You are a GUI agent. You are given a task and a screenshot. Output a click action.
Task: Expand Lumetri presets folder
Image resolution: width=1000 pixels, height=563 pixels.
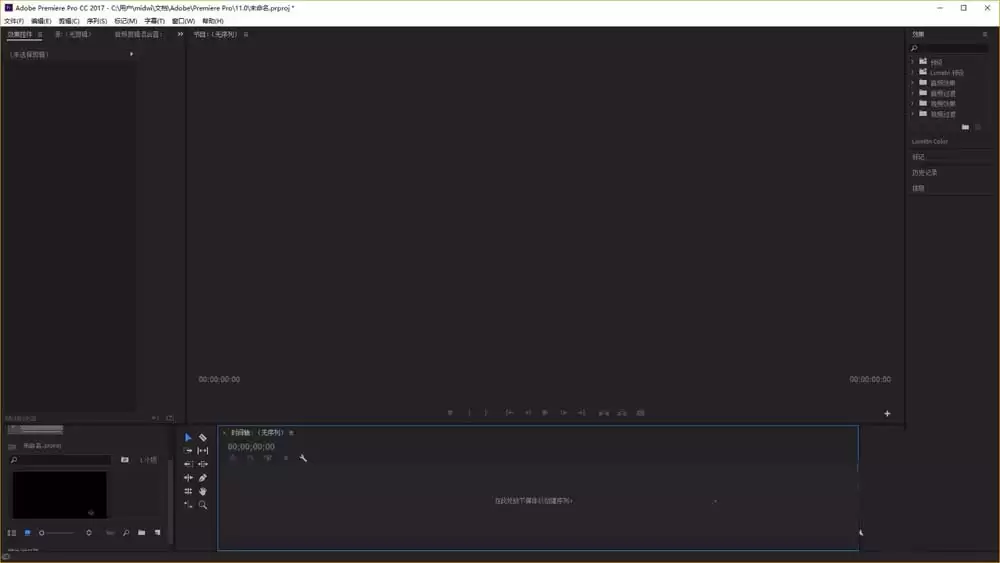(x=913, y=72)
